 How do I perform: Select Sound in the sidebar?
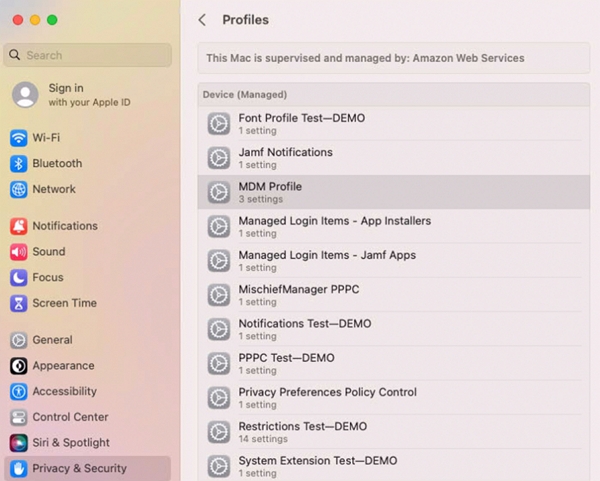point(49,251)
